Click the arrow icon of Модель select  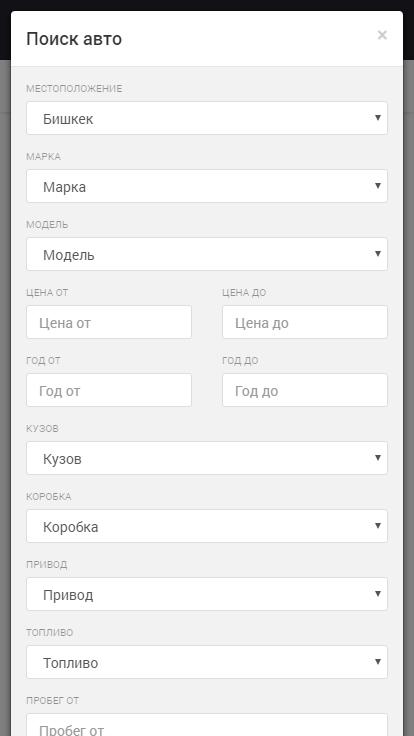(378, 253)
